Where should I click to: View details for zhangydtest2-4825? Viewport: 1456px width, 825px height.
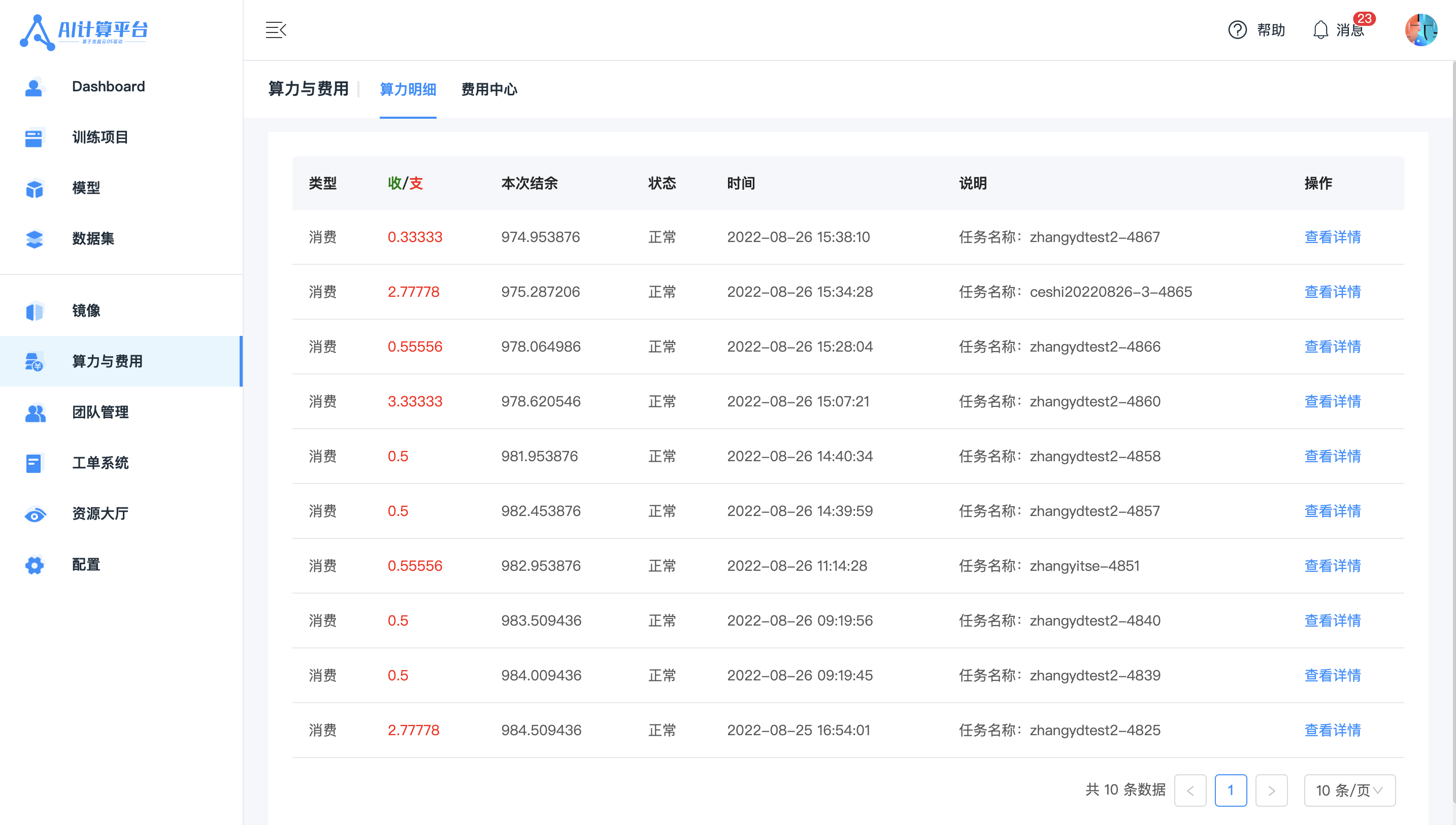tap(1333, 731)
